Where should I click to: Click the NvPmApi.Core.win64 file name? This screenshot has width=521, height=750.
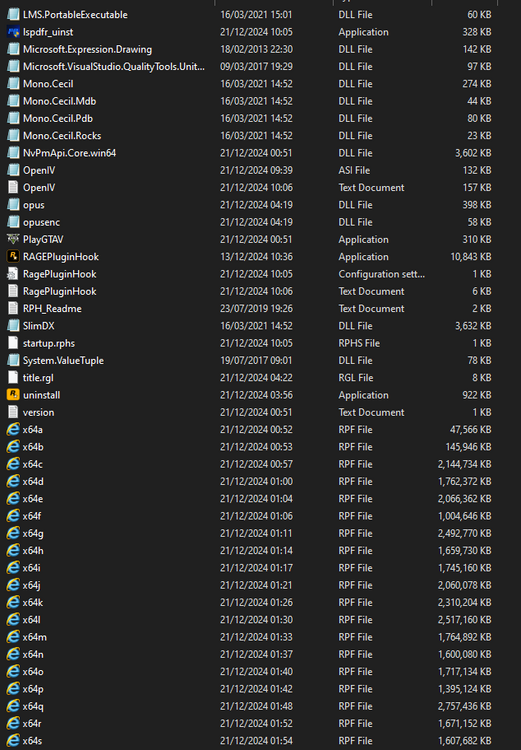pyautogui.click(x=69, y=153)
